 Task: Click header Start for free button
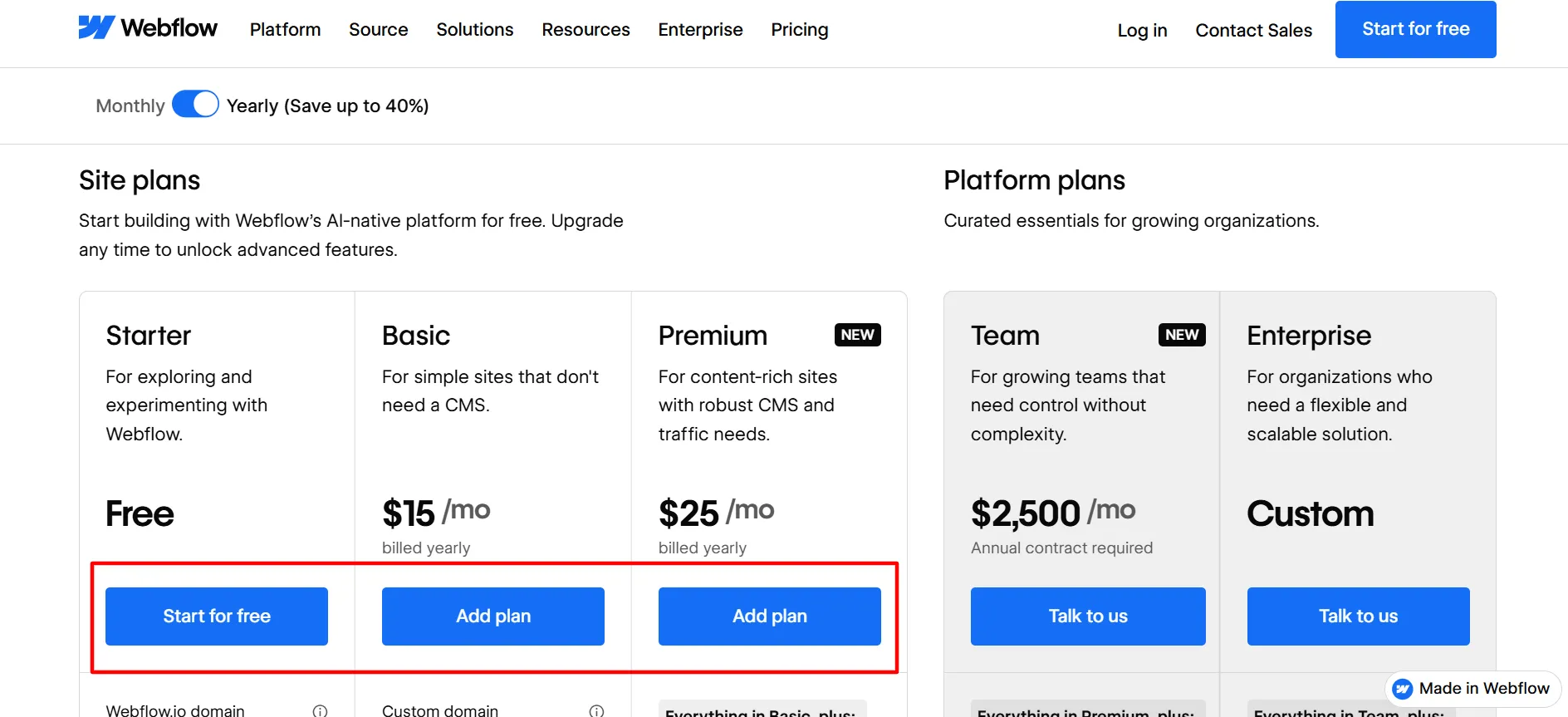point(1415,29)
